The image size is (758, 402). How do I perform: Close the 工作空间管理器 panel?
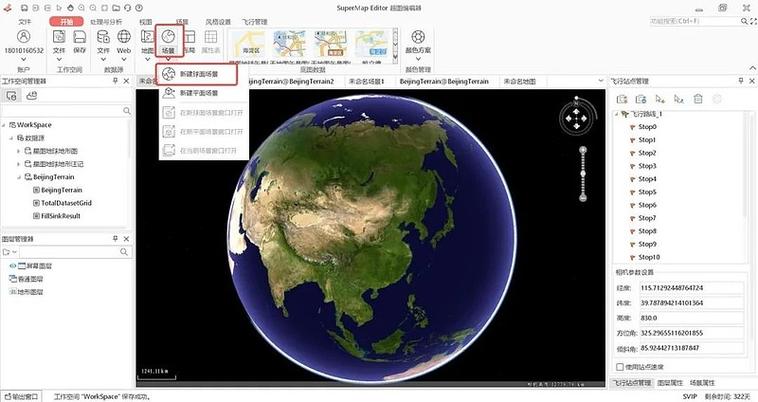126,81
